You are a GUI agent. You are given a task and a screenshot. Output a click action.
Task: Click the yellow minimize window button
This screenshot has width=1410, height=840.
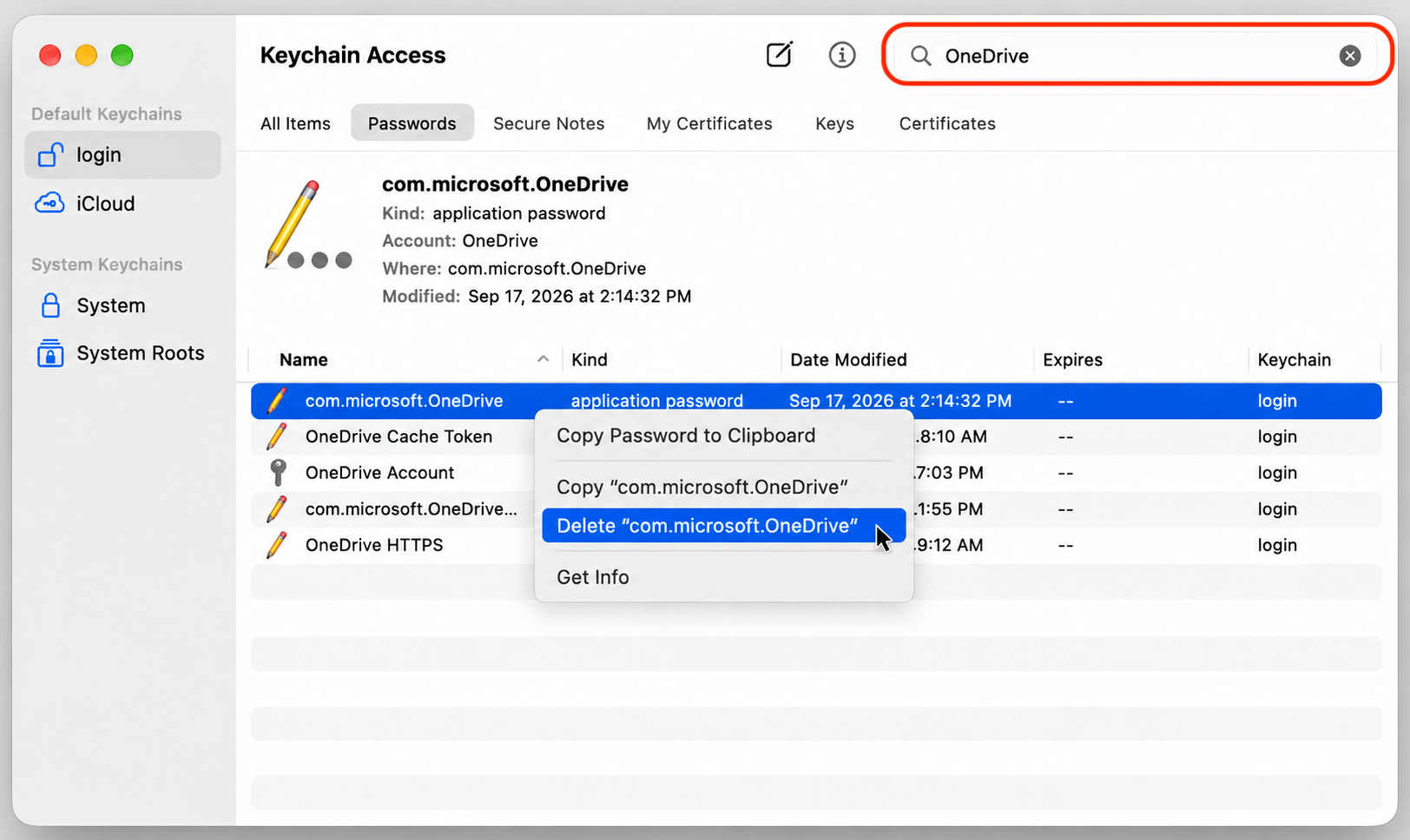(x=86, y=56)
